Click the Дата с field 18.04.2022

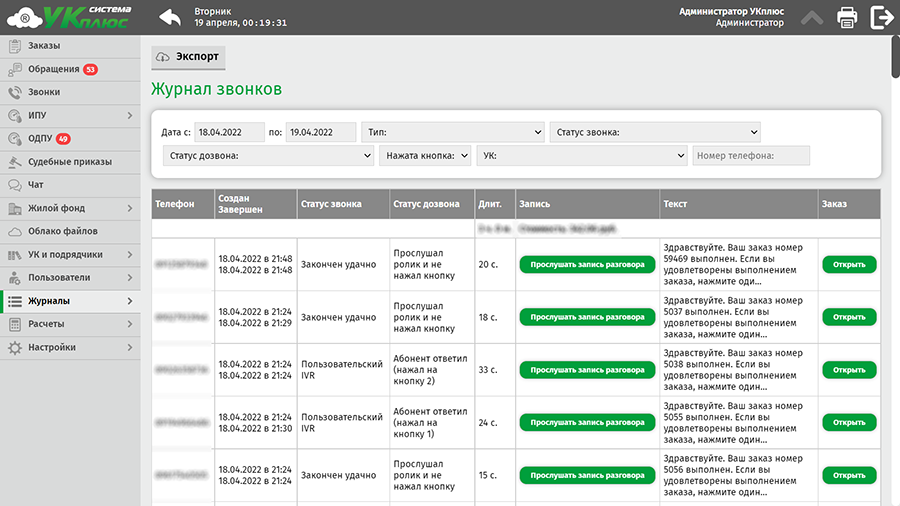(x=229, y=132)
